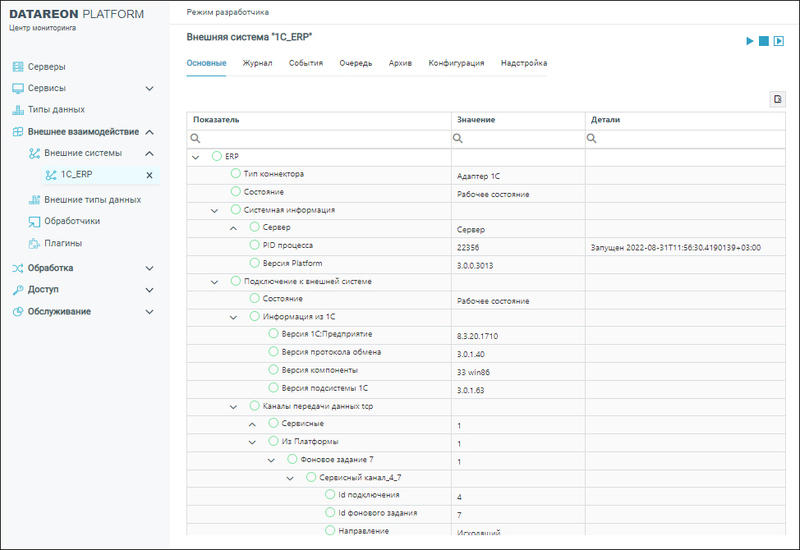This screenshot has width=800, height=550.
Task: Click the Детали column filter field
Action: click(x=685, y=139)
